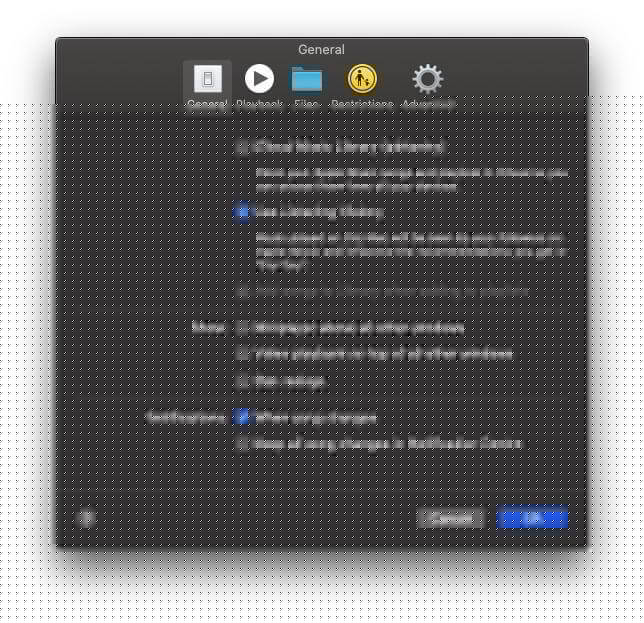
Task: Click the Files label under folder icon
Action: click(x=306, y=104)
